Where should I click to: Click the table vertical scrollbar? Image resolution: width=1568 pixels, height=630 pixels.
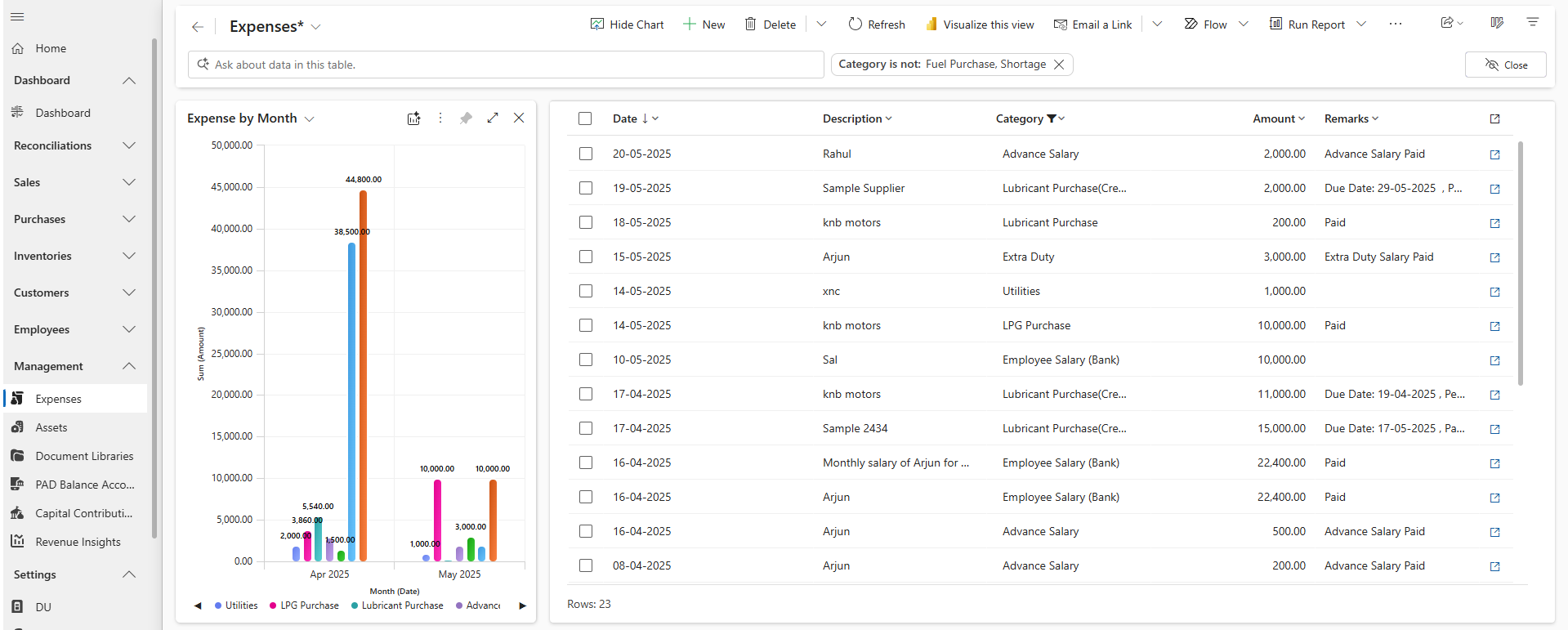[1521, 263]
